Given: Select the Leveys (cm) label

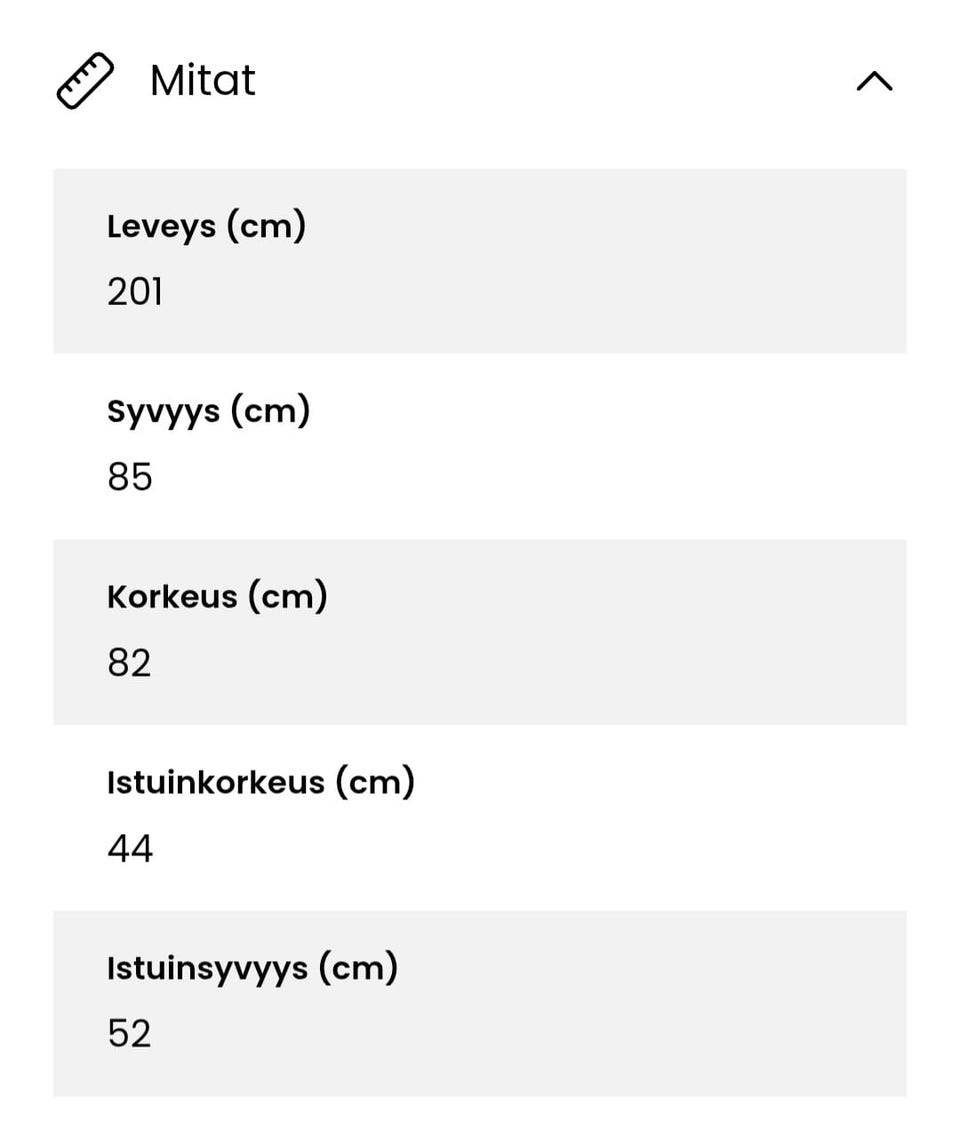Looking at the screenshot, I should coord(206,226).
